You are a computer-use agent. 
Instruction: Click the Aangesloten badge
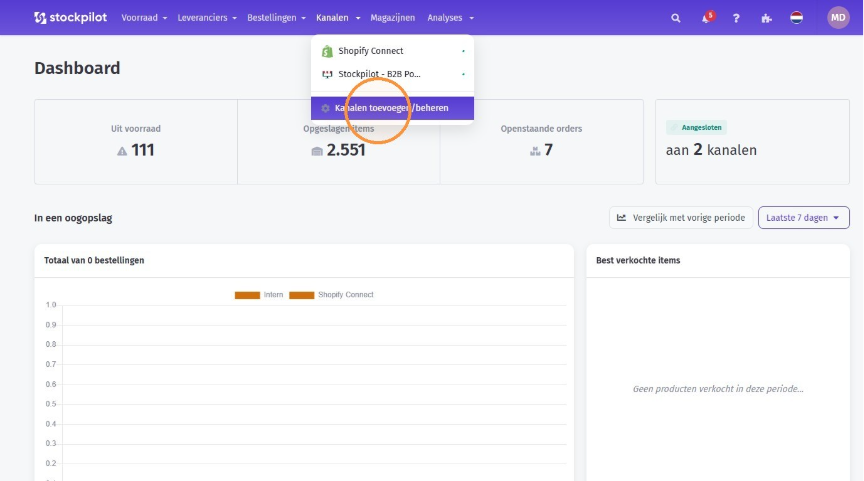pos(696,127)
